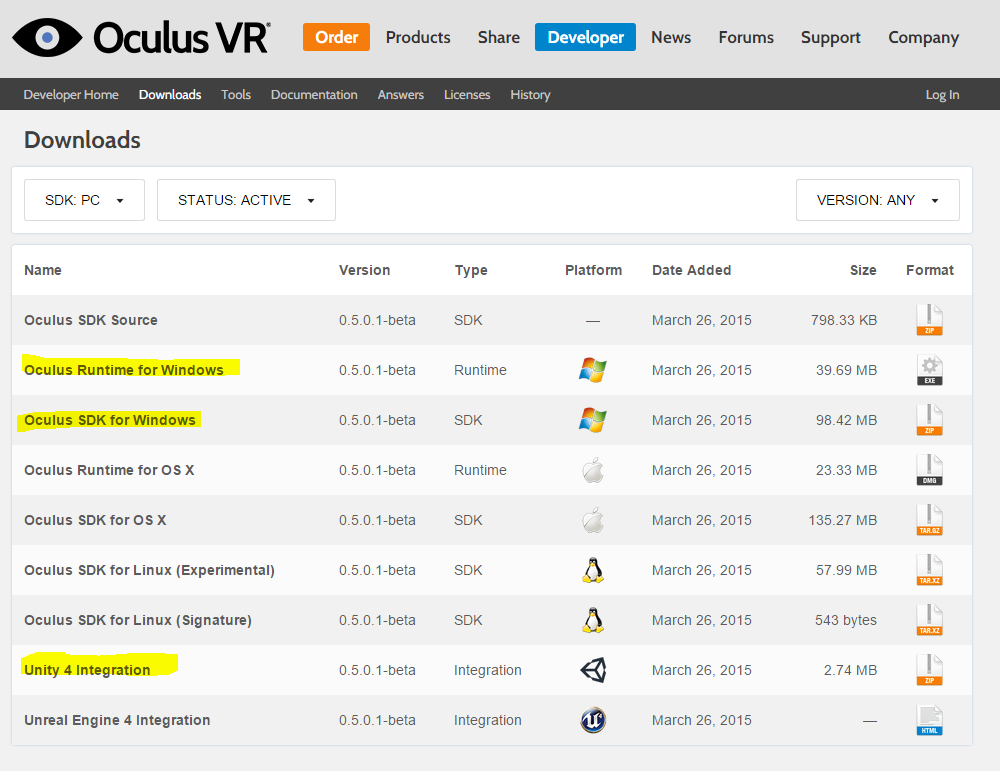Click the Oculus VR eye logo
This screenshot has height=771, width=1000.
pos(47,38)
